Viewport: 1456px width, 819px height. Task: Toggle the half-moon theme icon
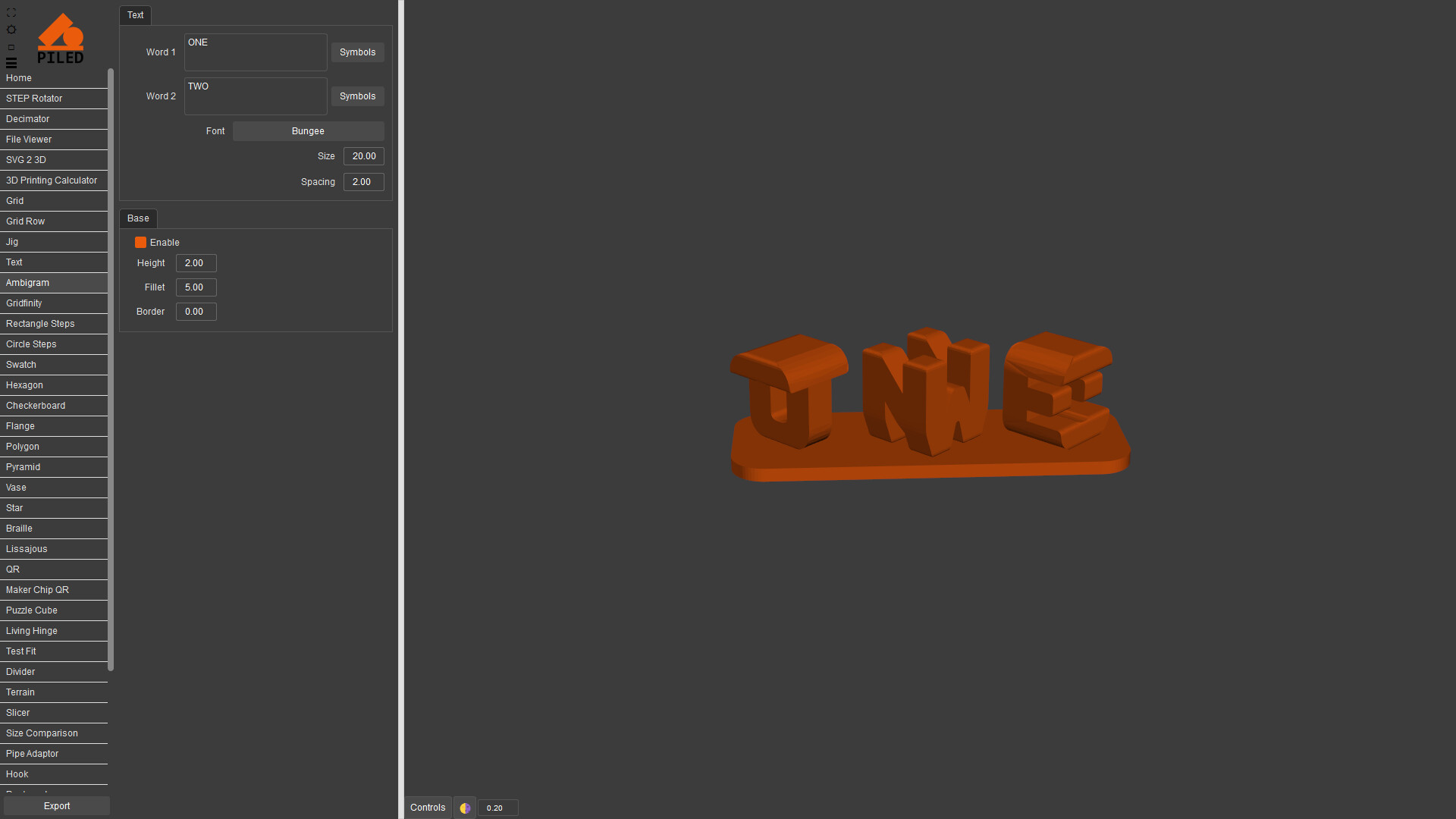465,808
